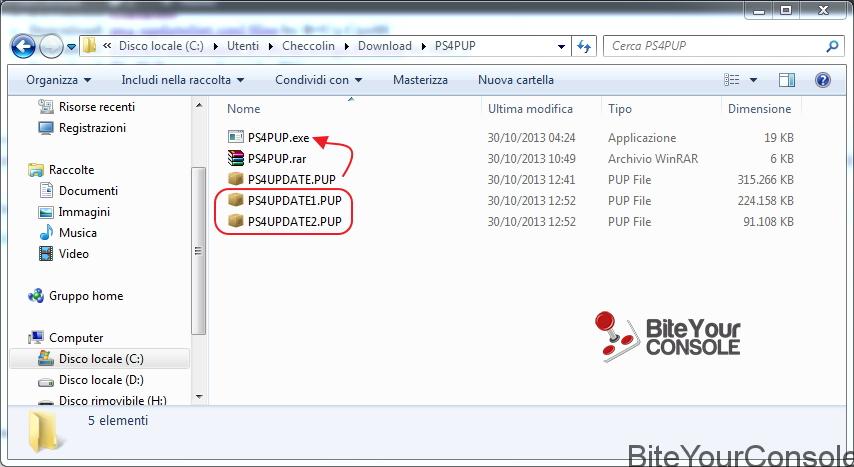Open Musica library

click(78, 233)
